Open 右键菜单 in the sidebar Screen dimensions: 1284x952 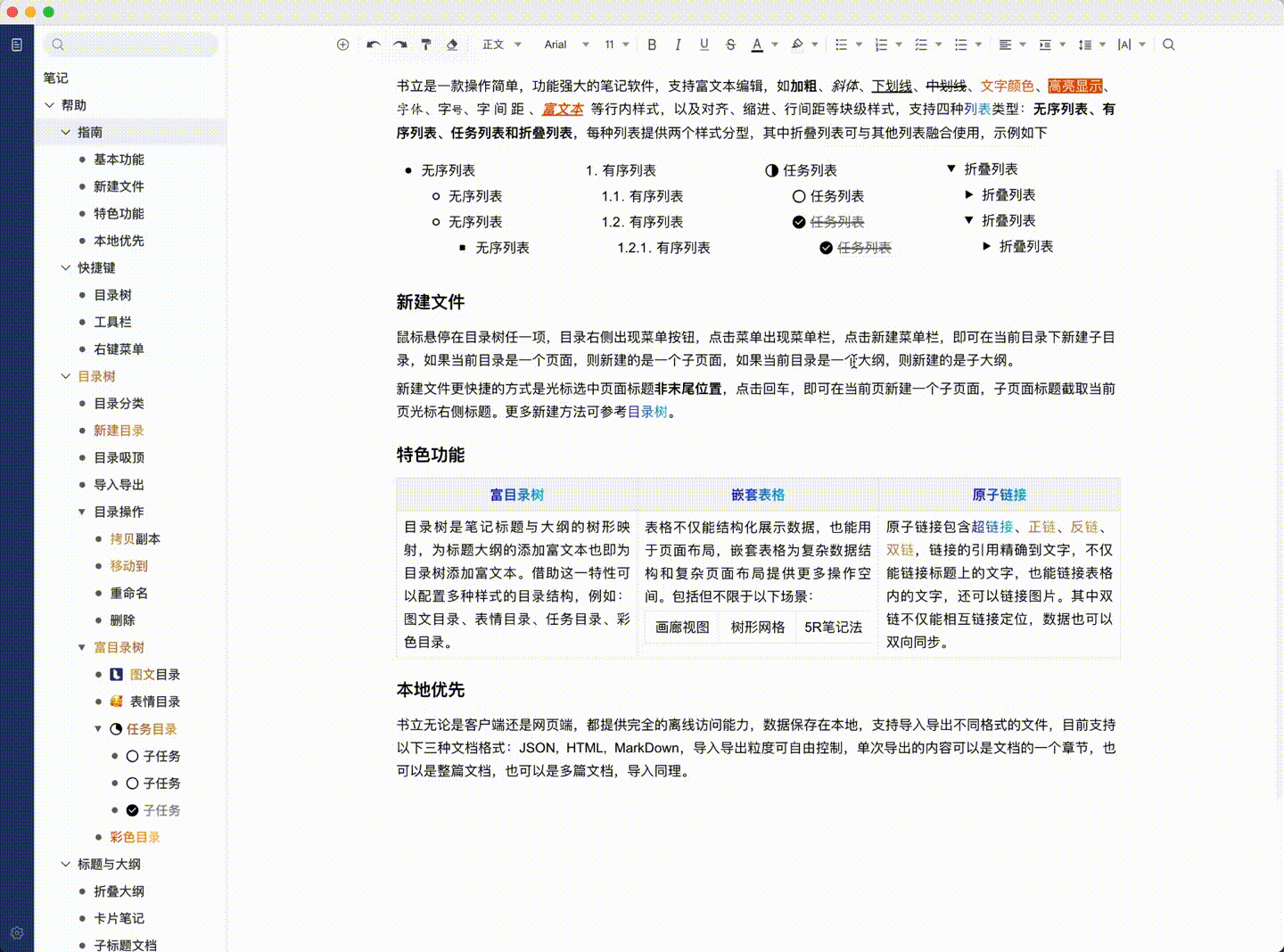tap(119, 349)
